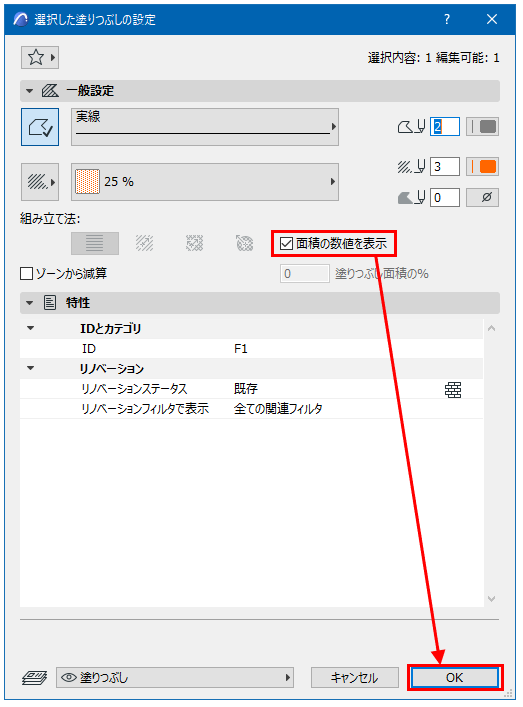Select the first construction method icon
The height and width of the screenshot is (707, 523).
[x=95, y=243]
